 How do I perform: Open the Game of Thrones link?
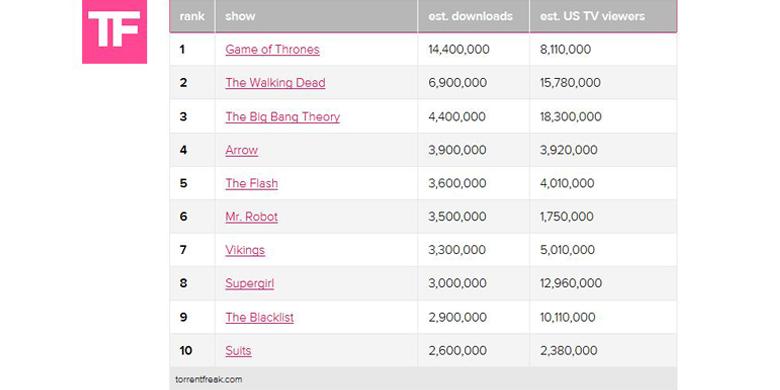pos(272,49)
